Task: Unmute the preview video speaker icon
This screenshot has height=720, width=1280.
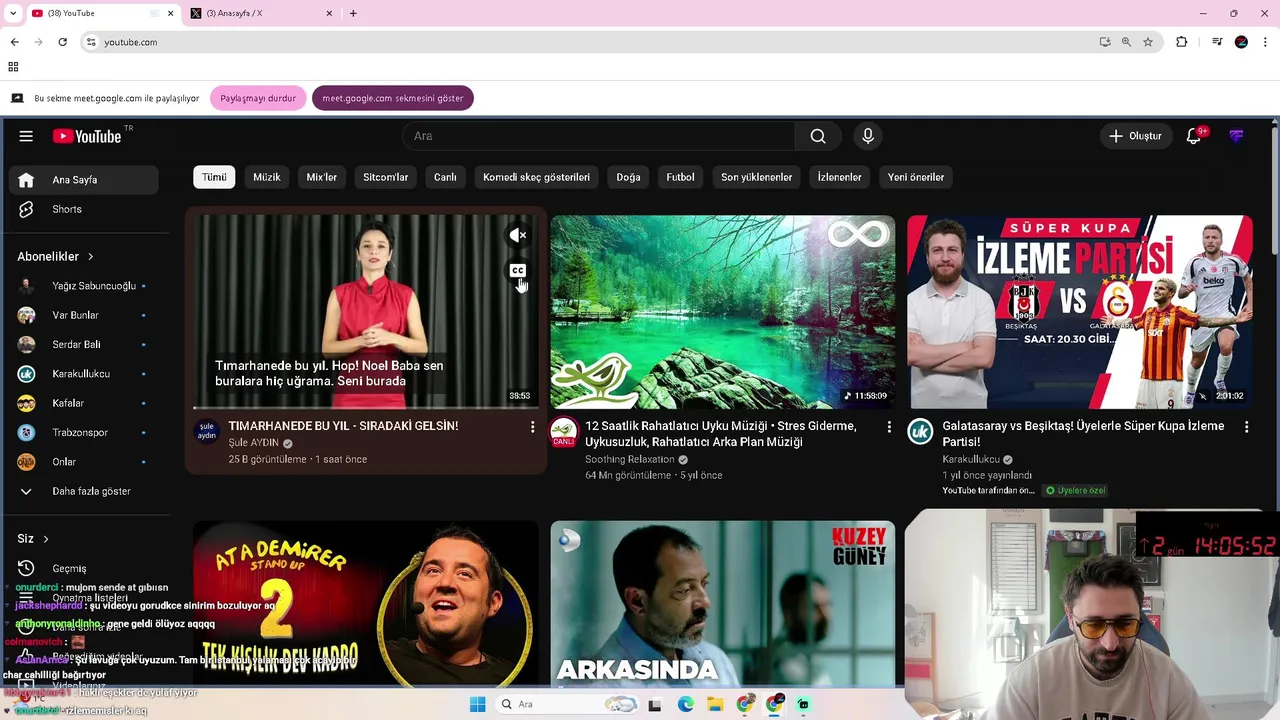Action: (x=518, y=236)
